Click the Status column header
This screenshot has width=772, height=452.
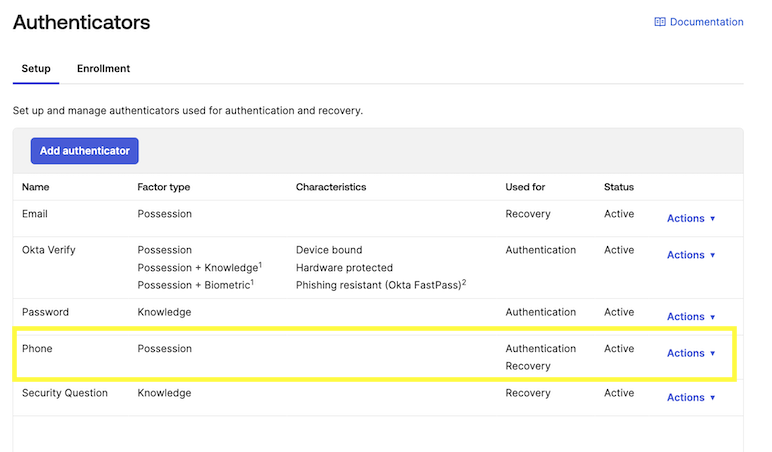[x=619, y=187]
